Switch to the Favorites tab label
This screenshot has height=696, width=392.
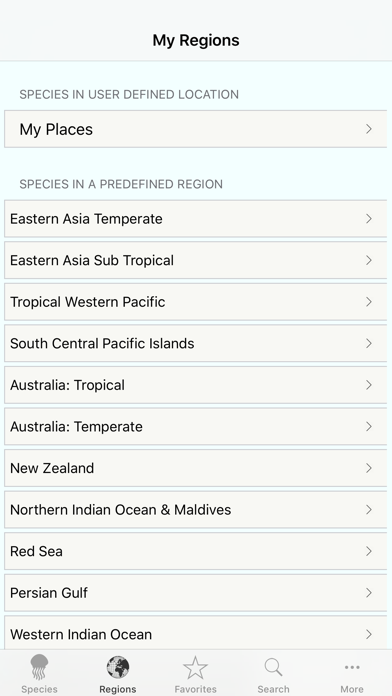pos(195,689)
